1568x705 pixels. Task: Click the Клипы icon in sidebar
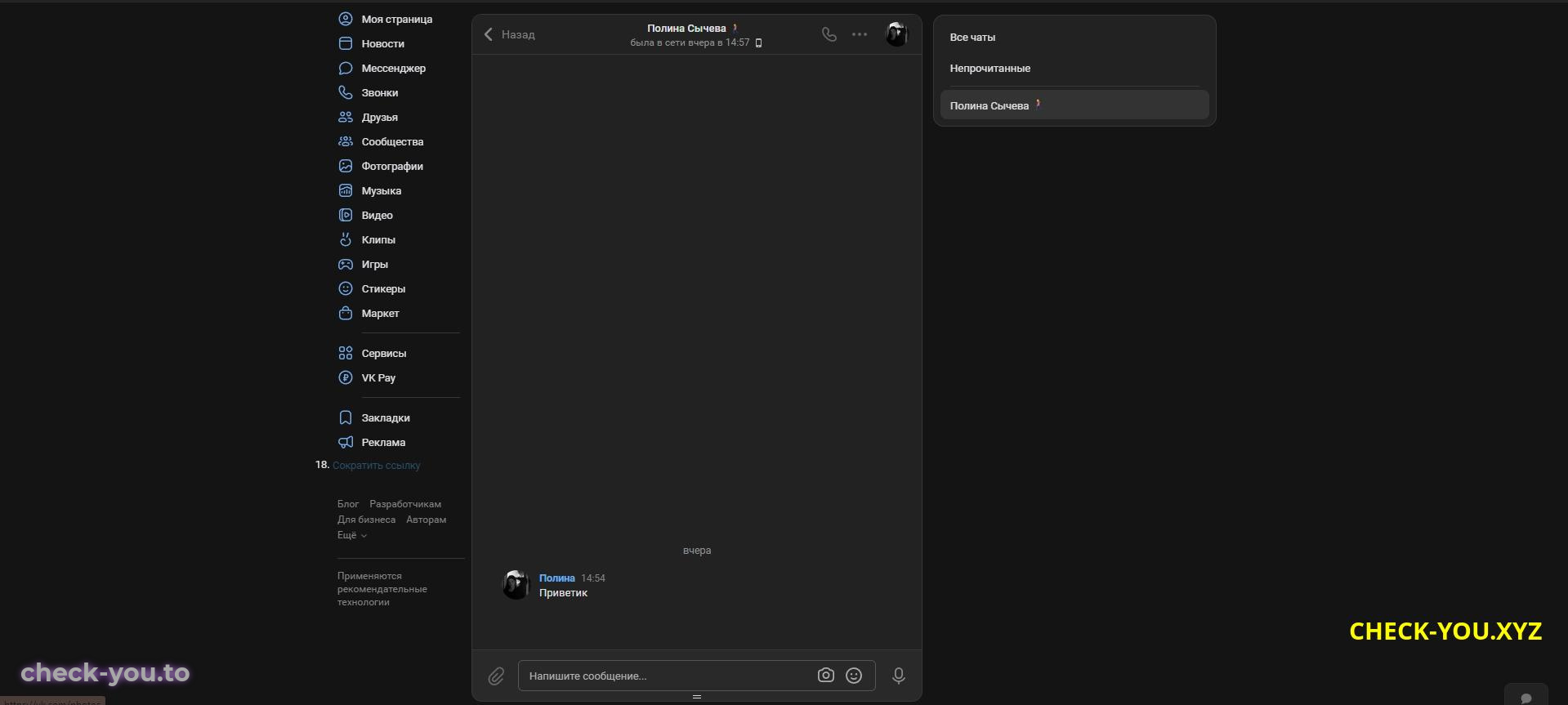(x=346, y=239)
